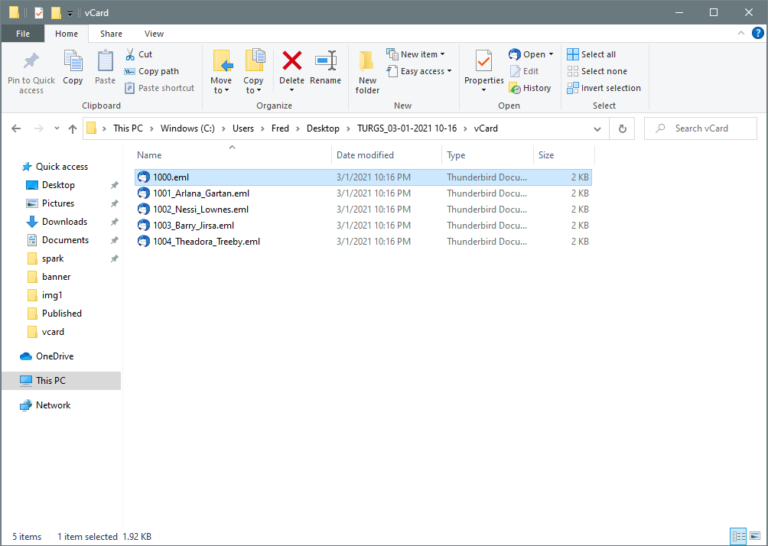Click the Copy icon in Clipboard group
This screenshot has width=768, height=546.
click(x=73, y=68)
